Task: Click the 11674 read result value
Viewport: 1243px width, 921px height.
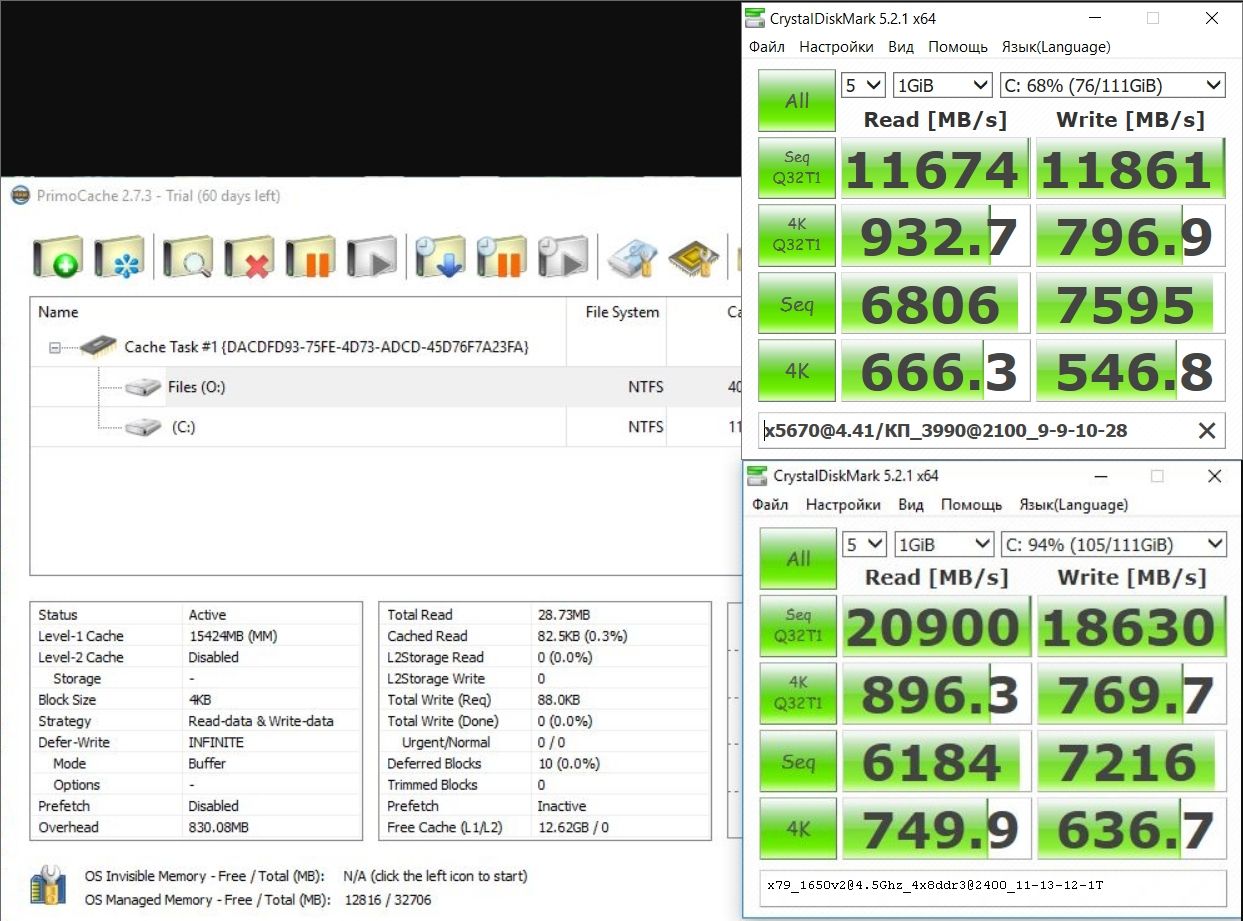Action: tap(935, 168)
